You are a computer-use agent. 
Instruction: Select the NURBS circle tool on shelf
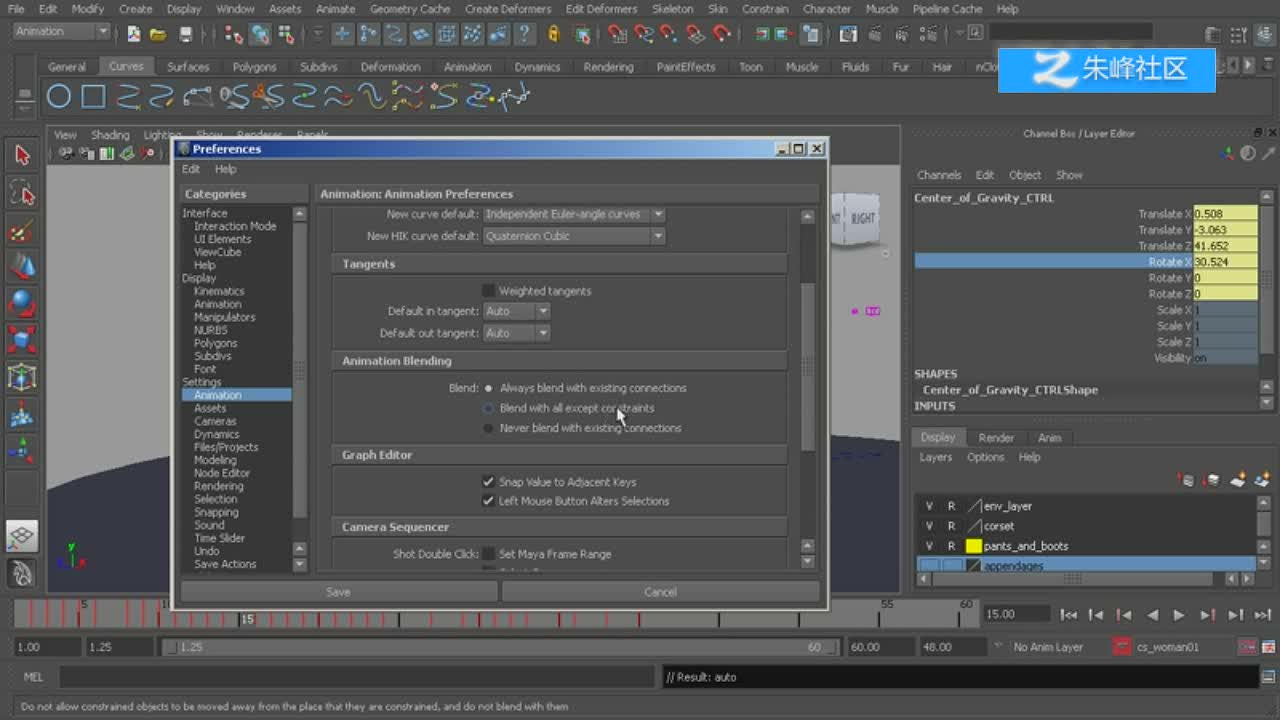click(59, 97)
